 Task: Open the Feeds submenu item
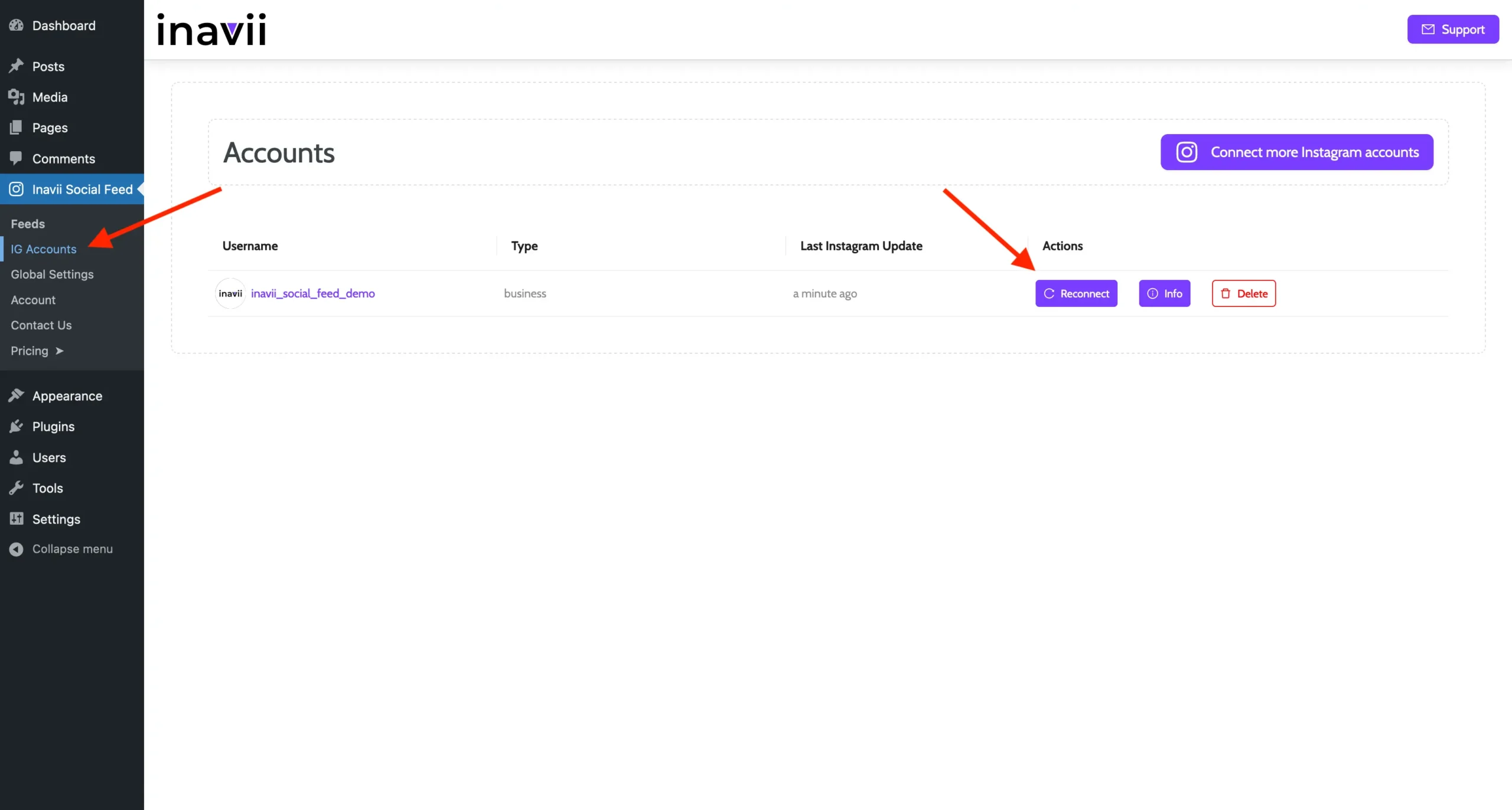(28, 224)
